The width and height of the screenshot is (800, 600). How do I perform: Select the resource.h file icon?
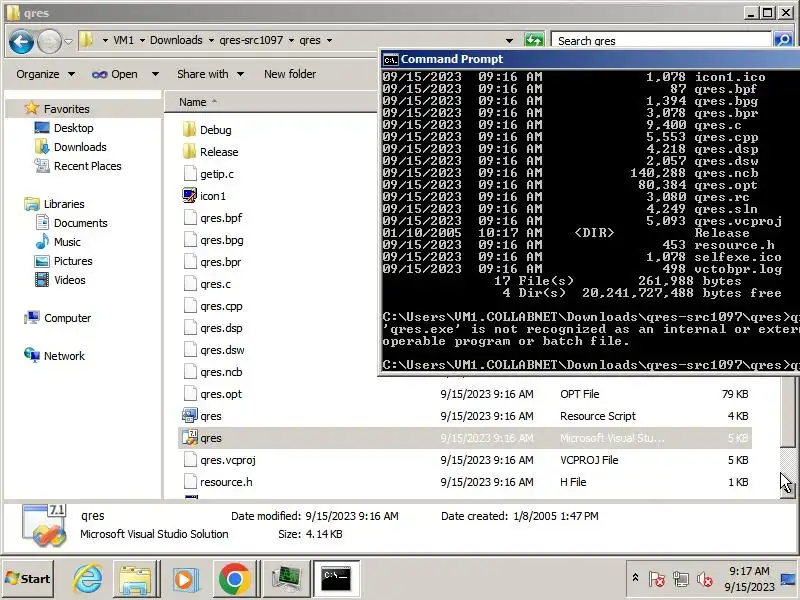click(190, 482)
